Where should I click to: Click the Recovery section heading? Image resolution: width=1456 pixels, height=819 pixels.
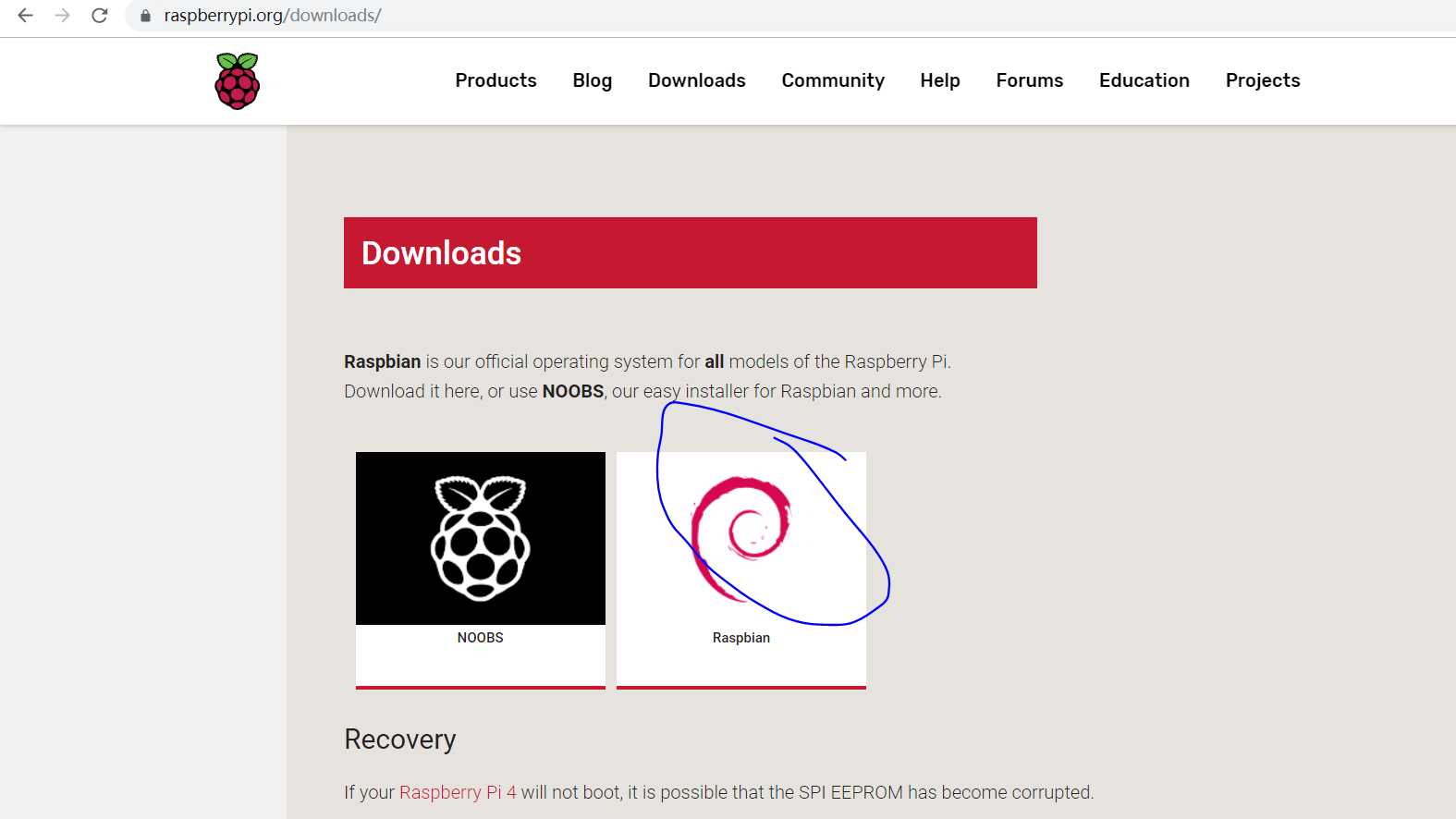[400, 740]
